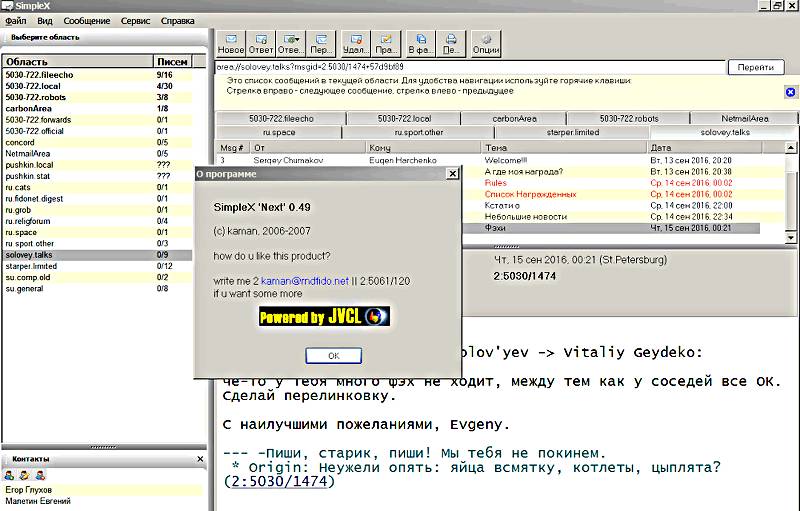Click the В фа... (save to file) icon
The image size is (800, 511).
420,44
